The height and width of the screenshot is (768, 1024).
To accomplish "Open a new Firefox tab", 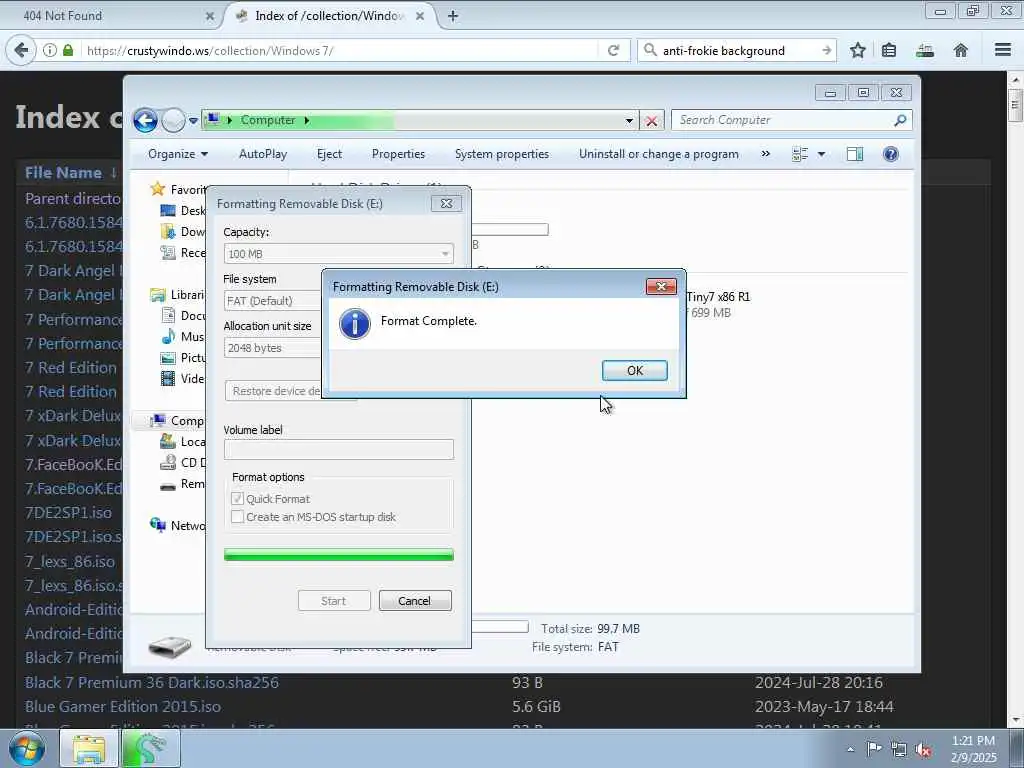I will pyautogui.click(x=453, y=16).
